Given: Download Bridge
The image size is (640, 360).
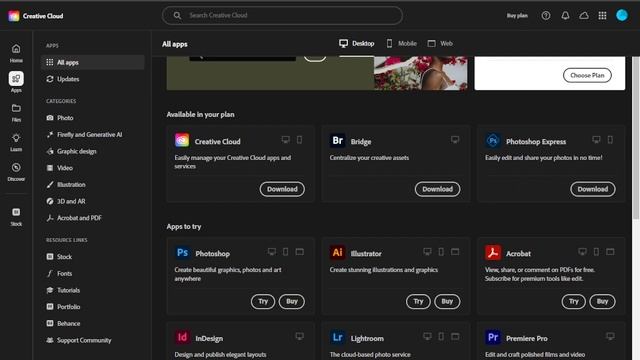Looking at the screenshot, I should (438, 189).
